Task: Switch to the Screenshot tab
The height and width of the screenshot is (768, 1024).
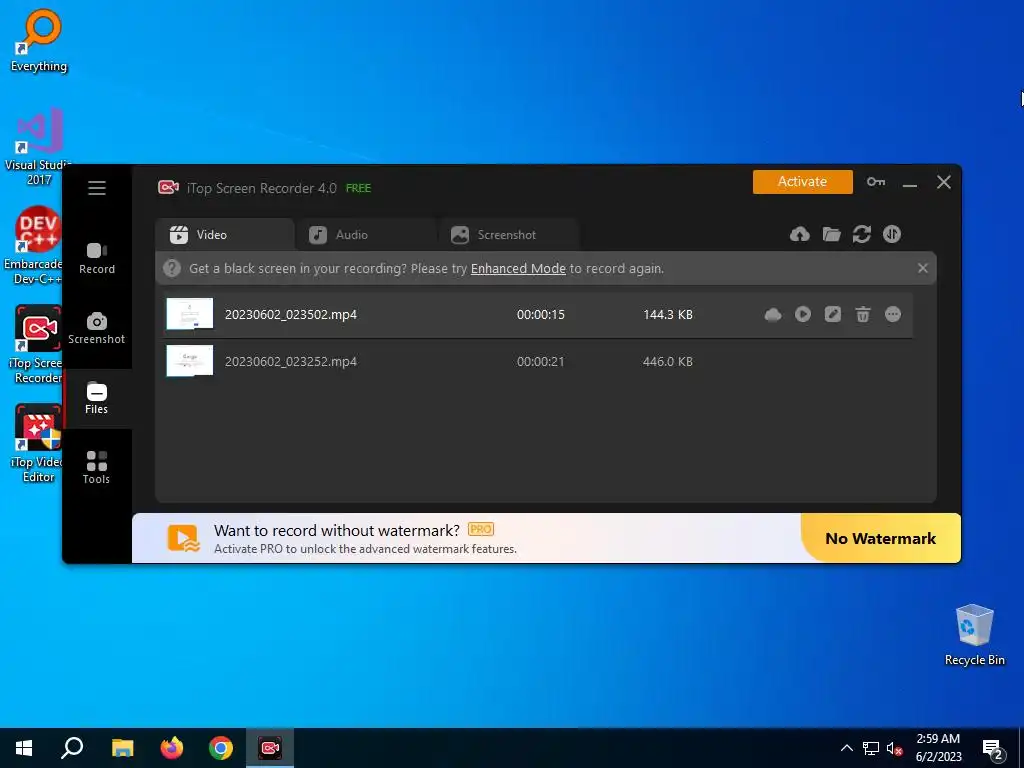Action: click(509, 234)
